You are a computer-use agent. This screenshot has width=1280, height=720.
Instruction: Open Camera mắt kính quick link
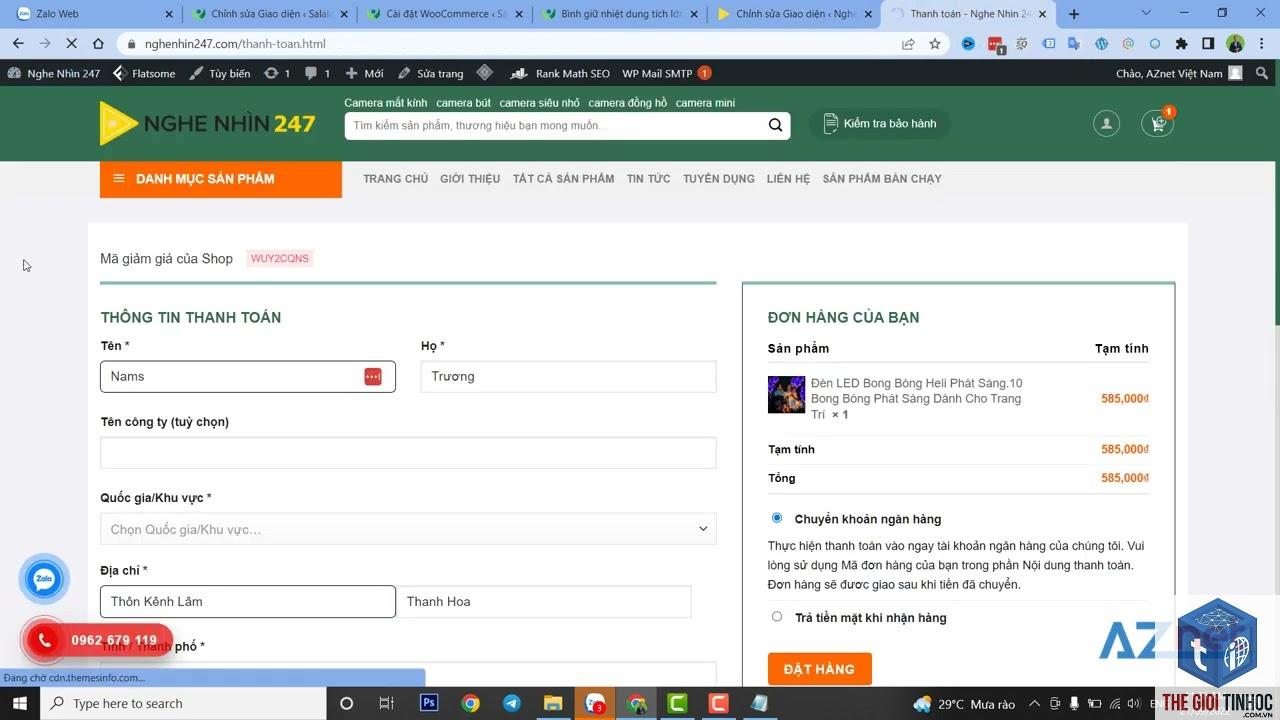(385, 103)
